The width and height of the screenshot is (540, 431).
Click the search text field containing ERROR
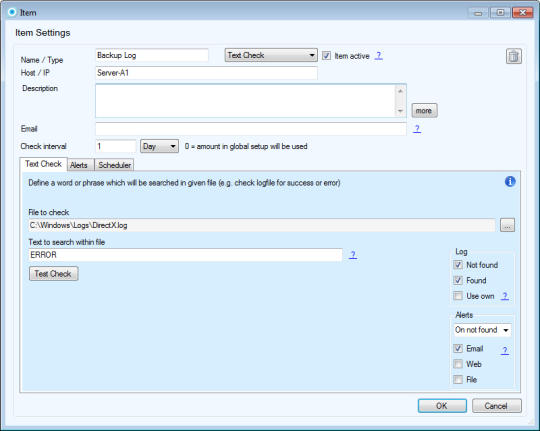click(x=185, y=255)
